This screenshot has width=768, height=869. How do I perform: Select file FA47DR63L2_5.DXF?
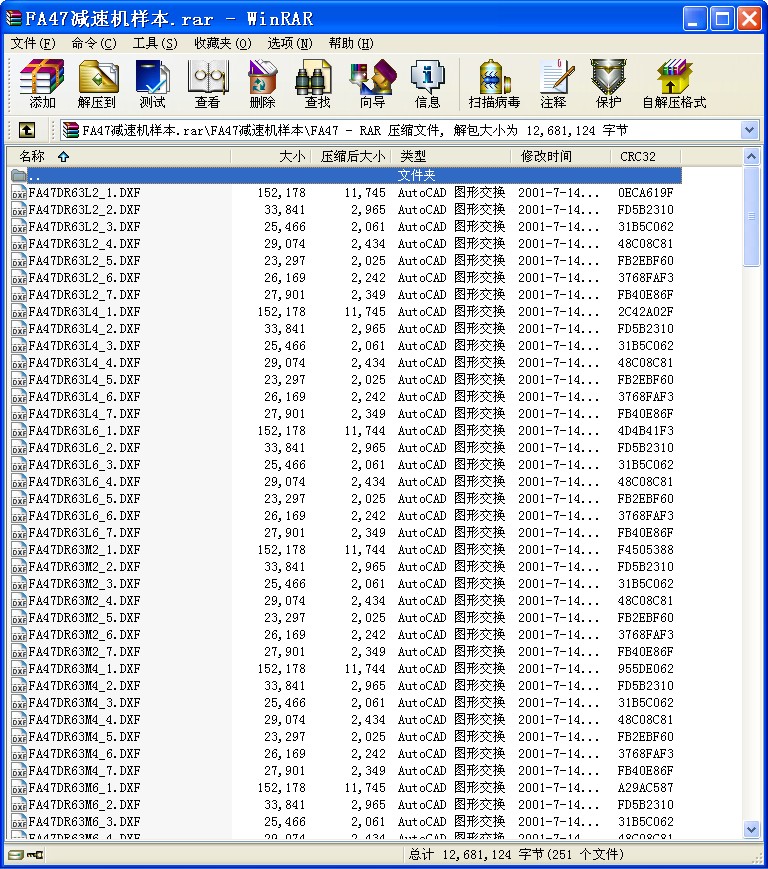[x=84, y=261]
